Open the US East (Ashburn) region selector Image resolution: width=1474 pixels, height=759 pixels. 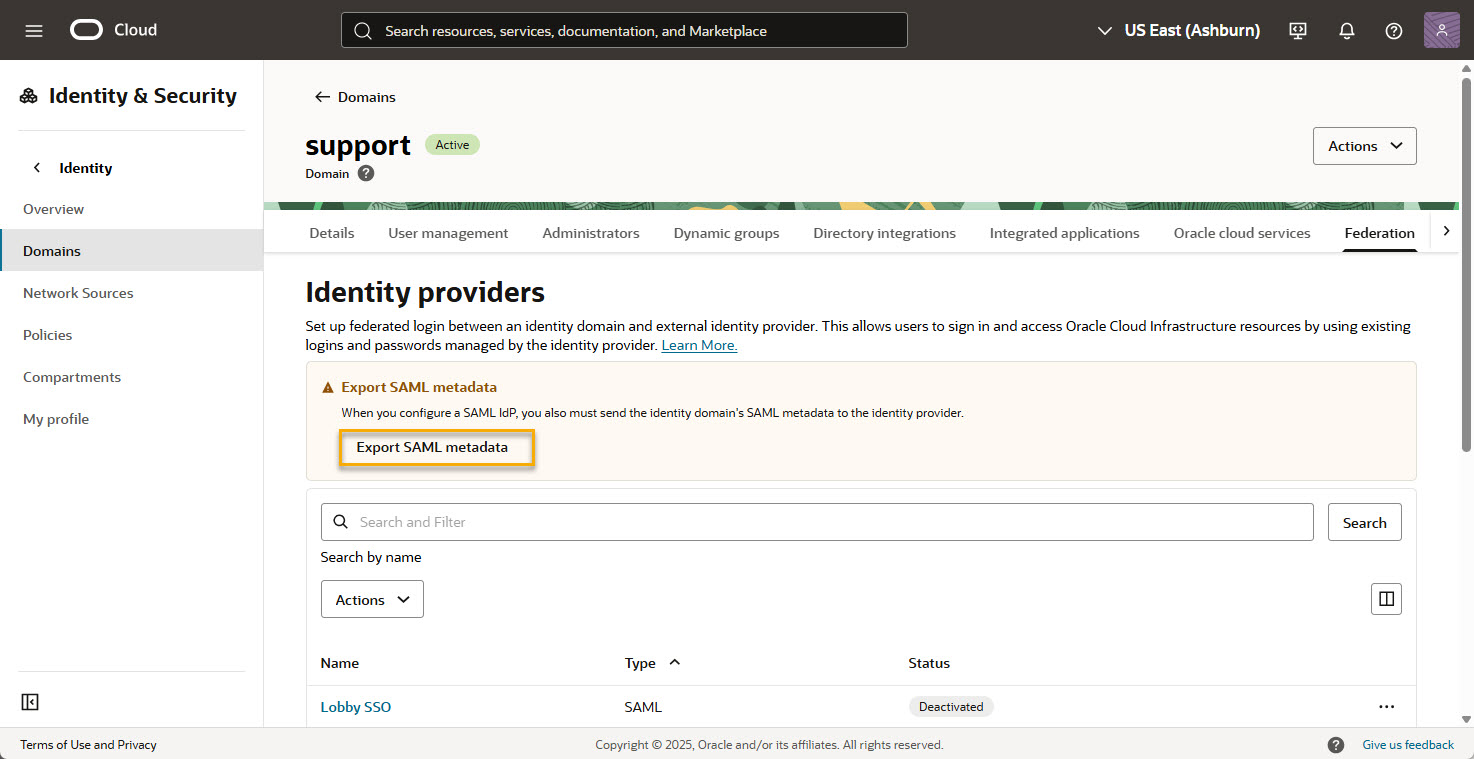pos(1178,30)
